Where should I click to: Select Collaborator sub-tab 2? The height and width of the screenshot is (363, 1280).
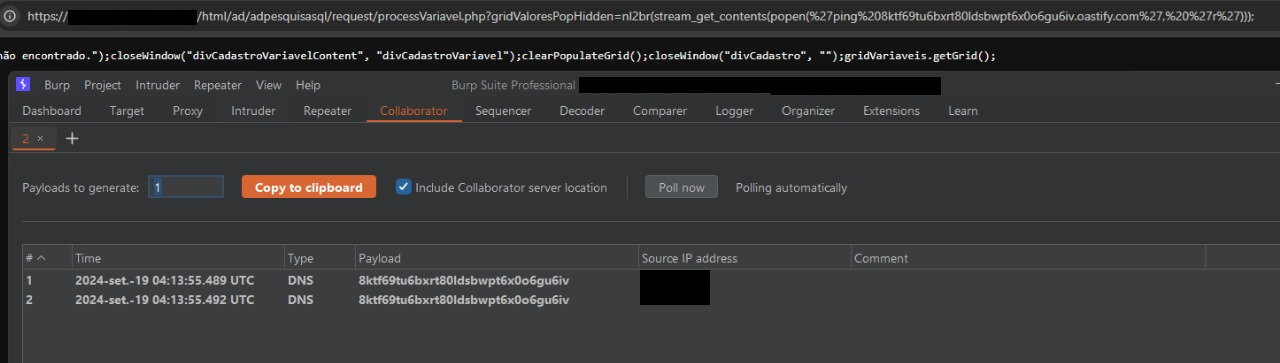click(x=26, y=139)
